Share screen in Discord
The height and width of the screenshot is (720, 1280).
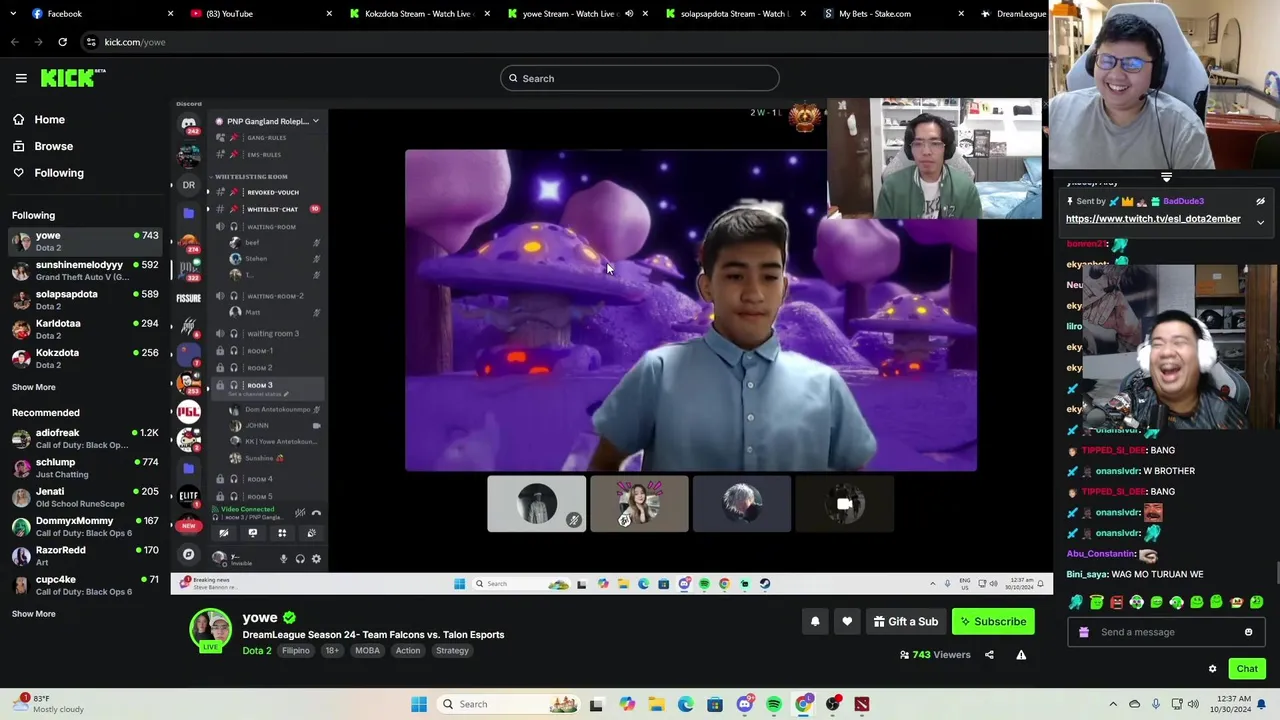point(253,534)
